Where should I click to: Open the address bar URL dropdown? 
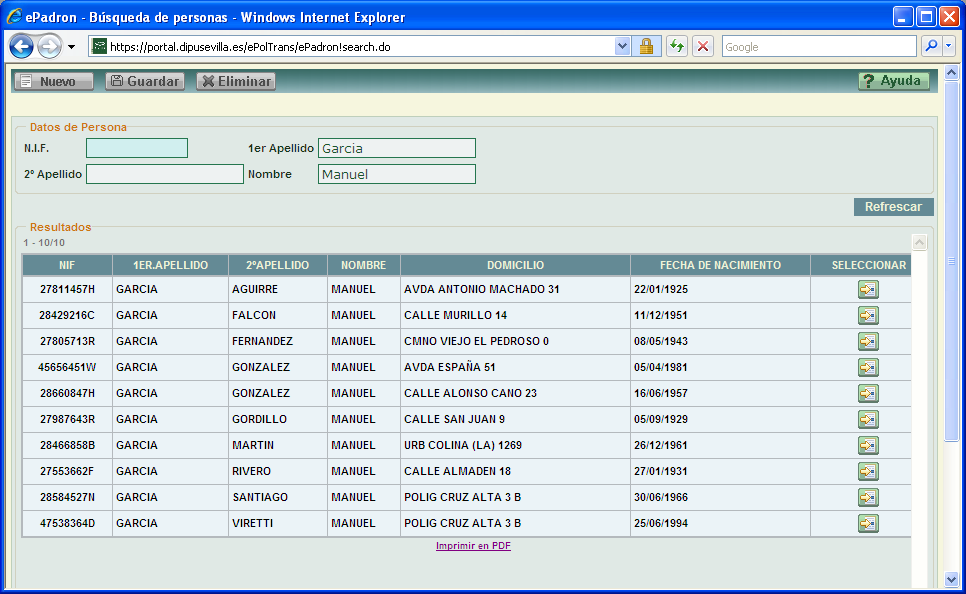[x=622, y=47]
